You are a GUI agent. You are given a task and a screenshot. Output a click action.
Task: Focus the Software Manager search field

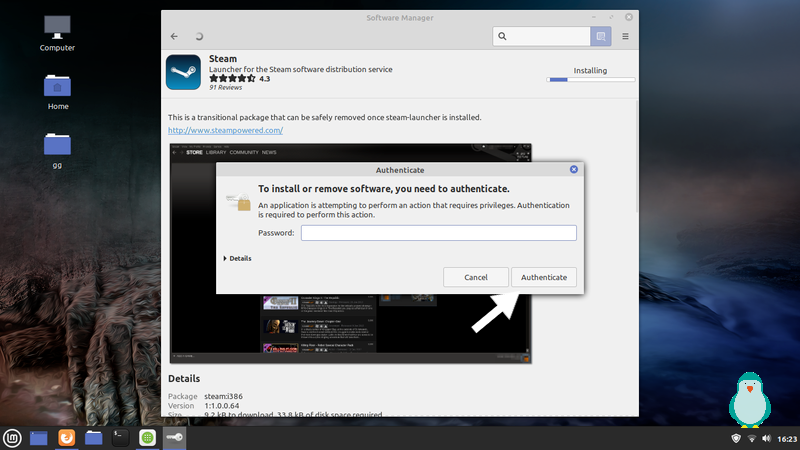[541, 36]
